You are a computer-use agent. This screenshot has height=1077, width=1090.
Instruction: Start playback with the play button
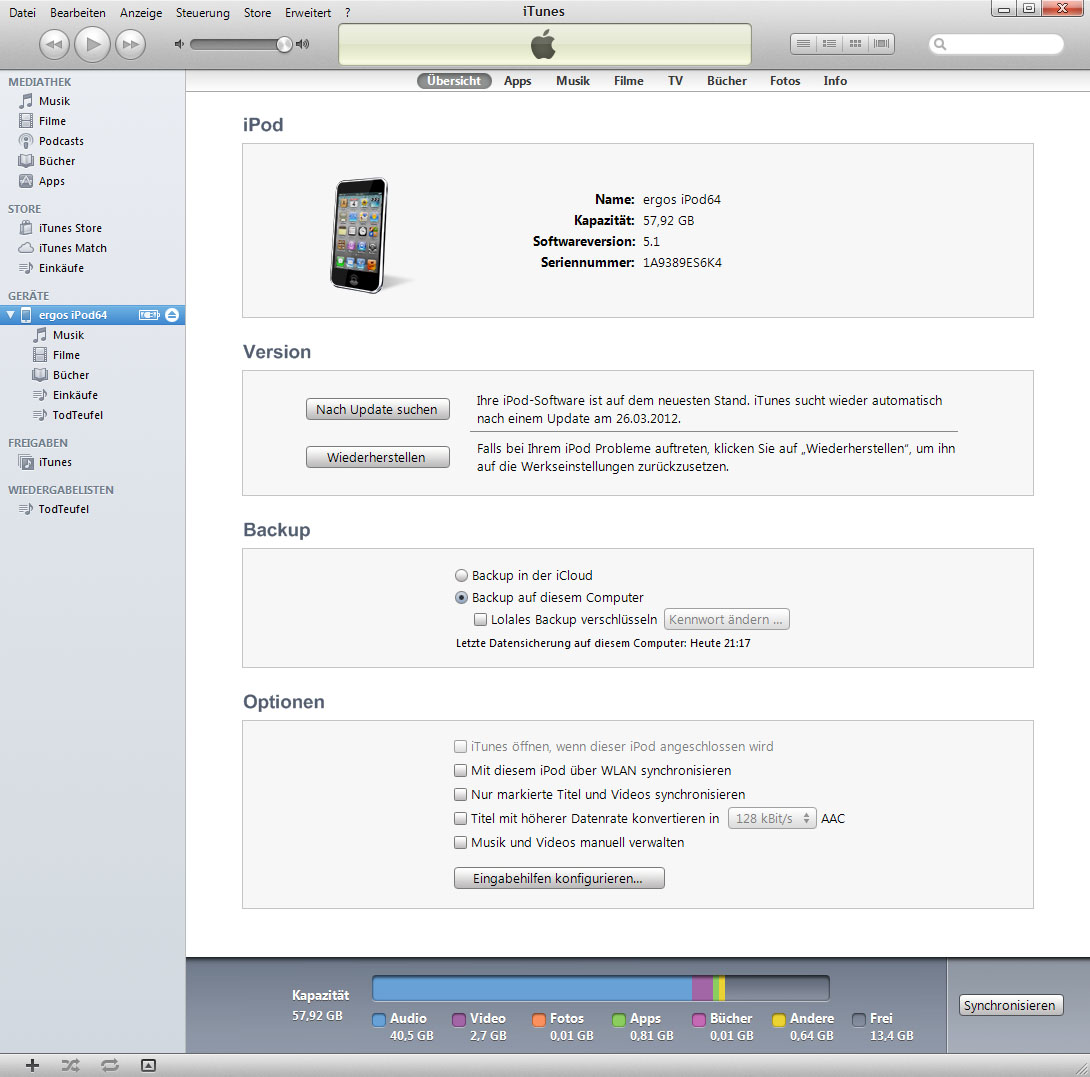pyautogui.click(x=92, y=44)
